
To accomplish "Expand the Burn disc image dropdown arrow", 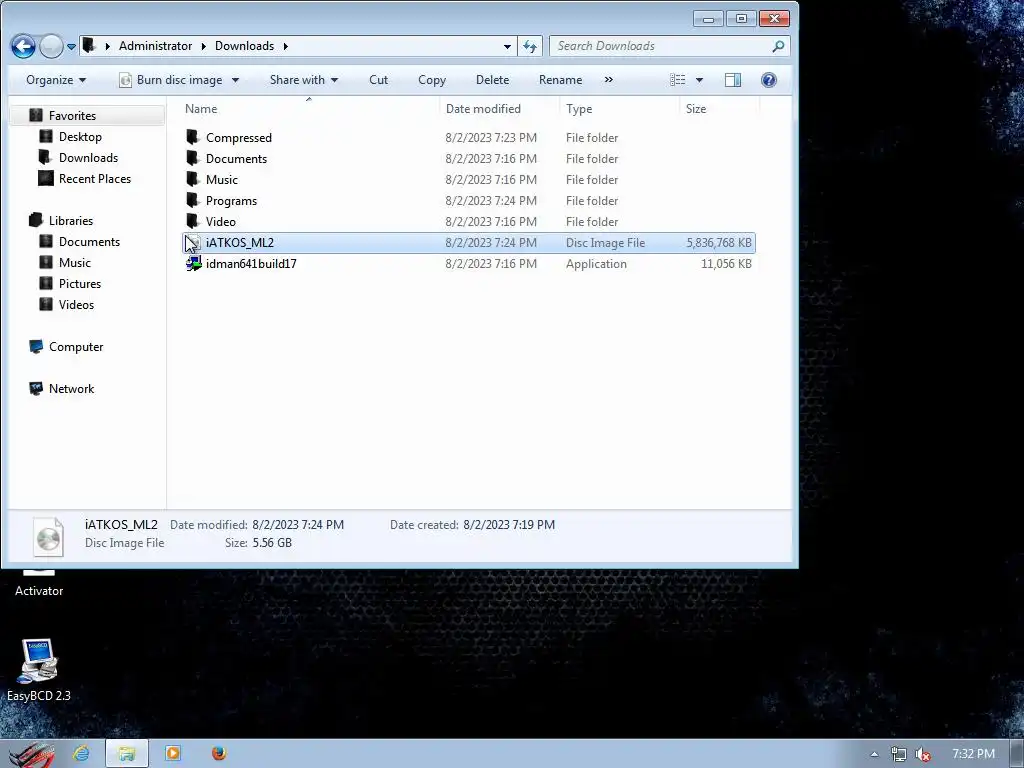I will 235,80.
